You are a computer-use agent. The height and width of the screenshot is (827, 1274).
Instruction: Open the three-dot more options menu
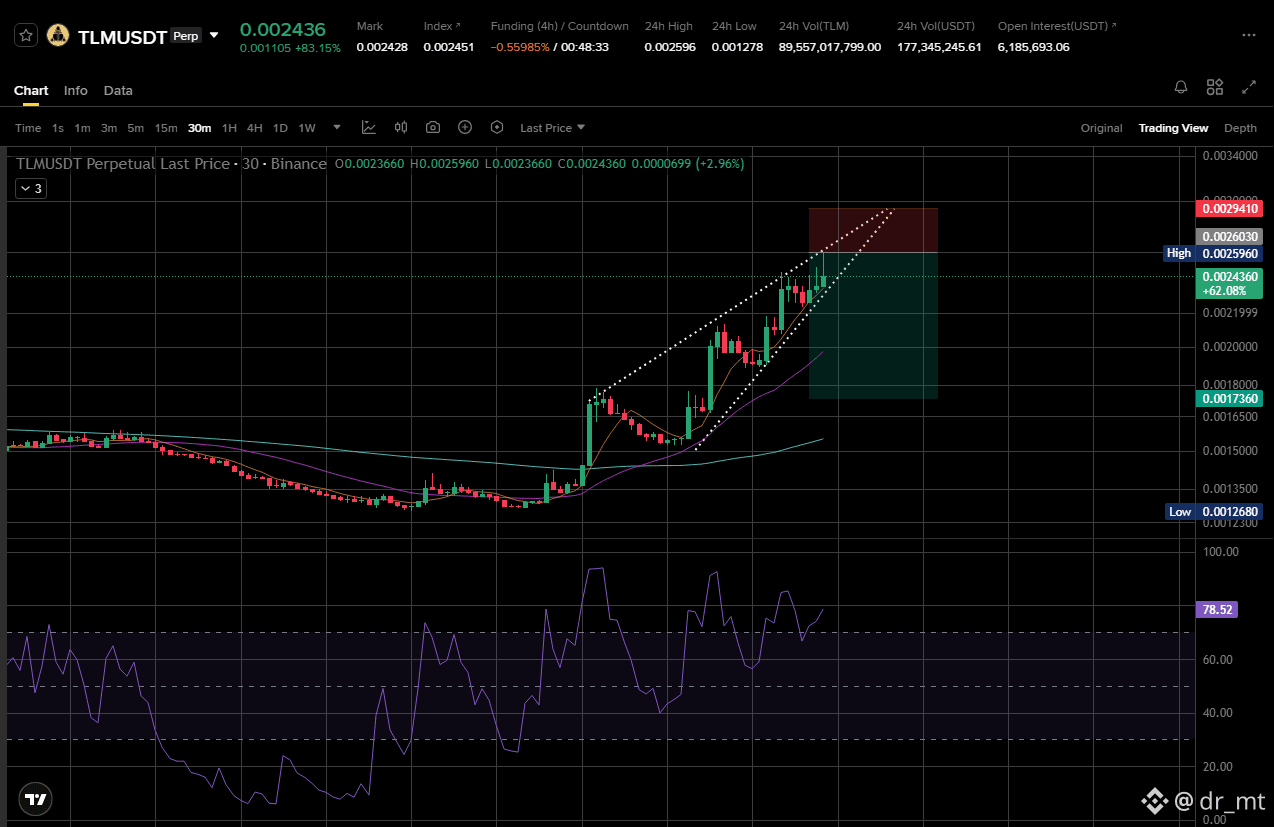1248,35
